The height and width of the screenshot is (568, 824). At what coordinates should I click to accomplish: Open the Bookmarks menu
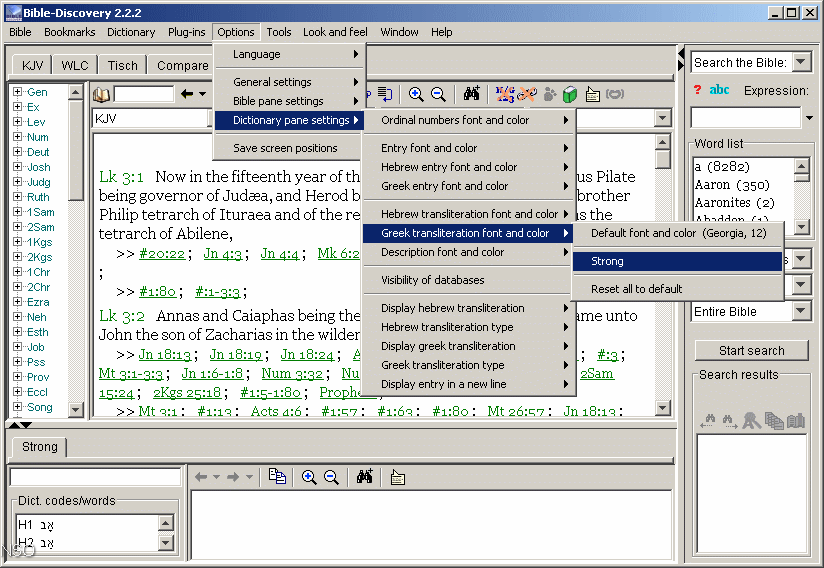click(69, 32)
